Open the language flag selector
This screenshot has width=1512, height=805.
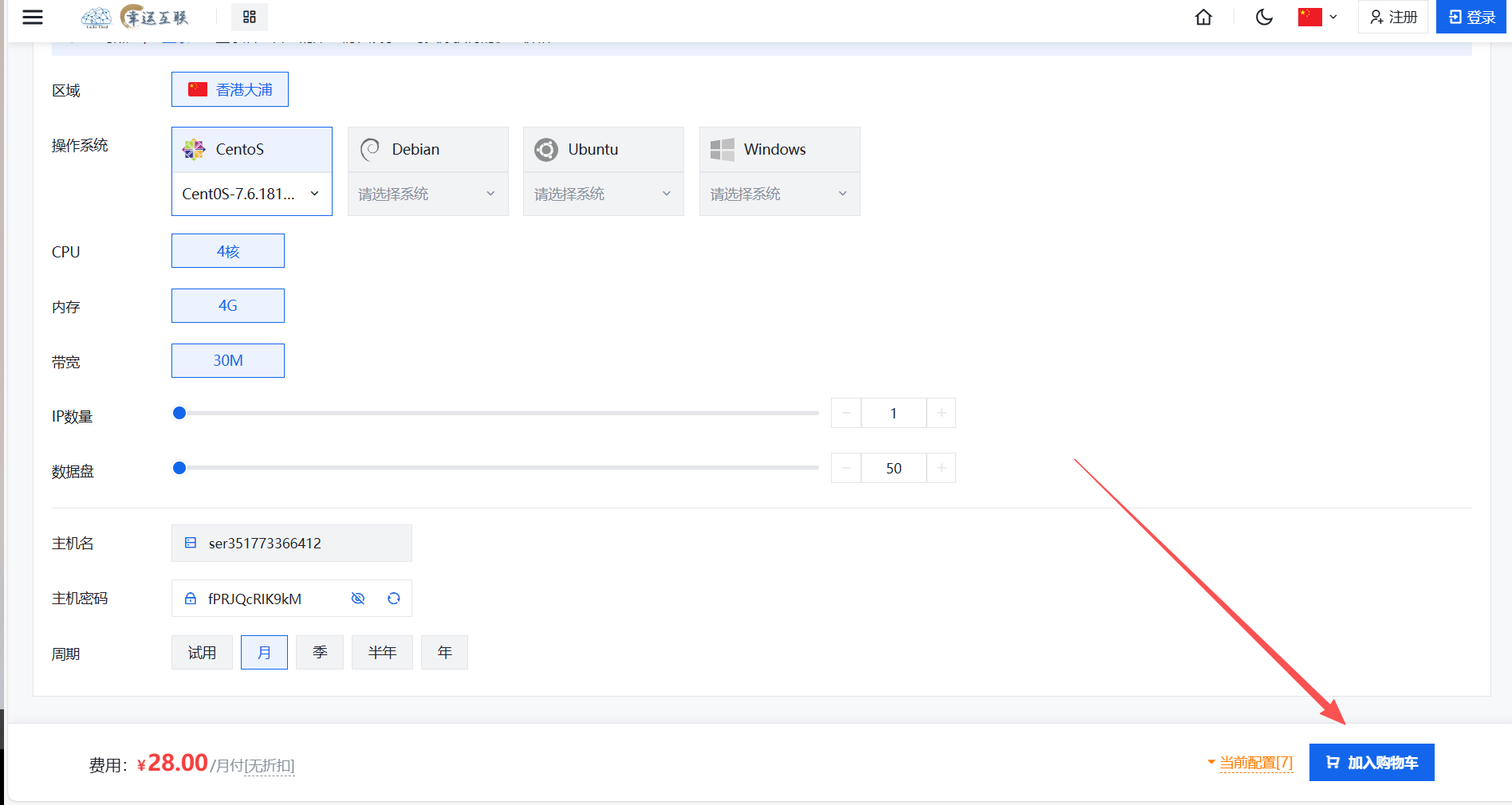point(1318,17)
